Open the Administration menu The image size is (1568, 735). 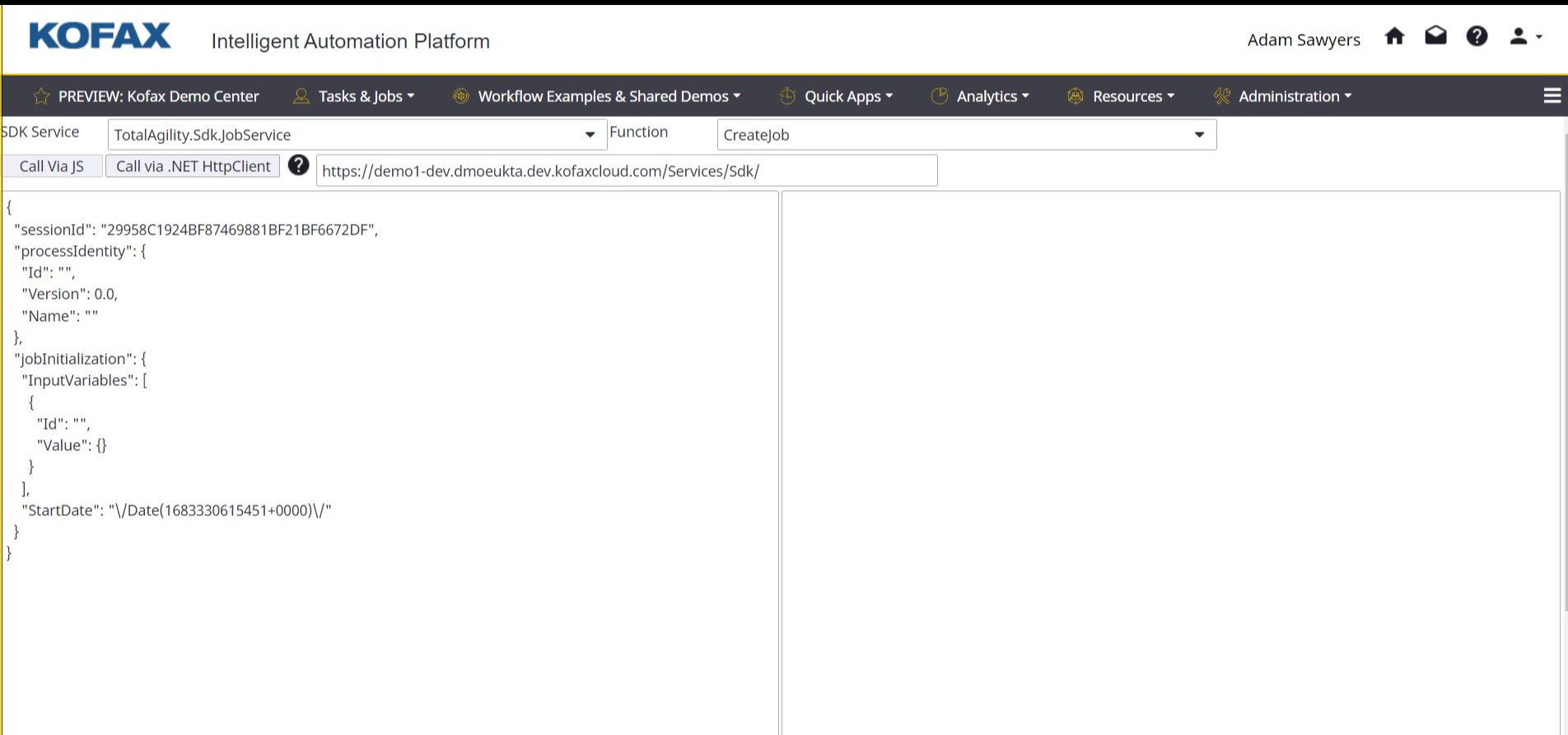click(x=1283, y=96)
